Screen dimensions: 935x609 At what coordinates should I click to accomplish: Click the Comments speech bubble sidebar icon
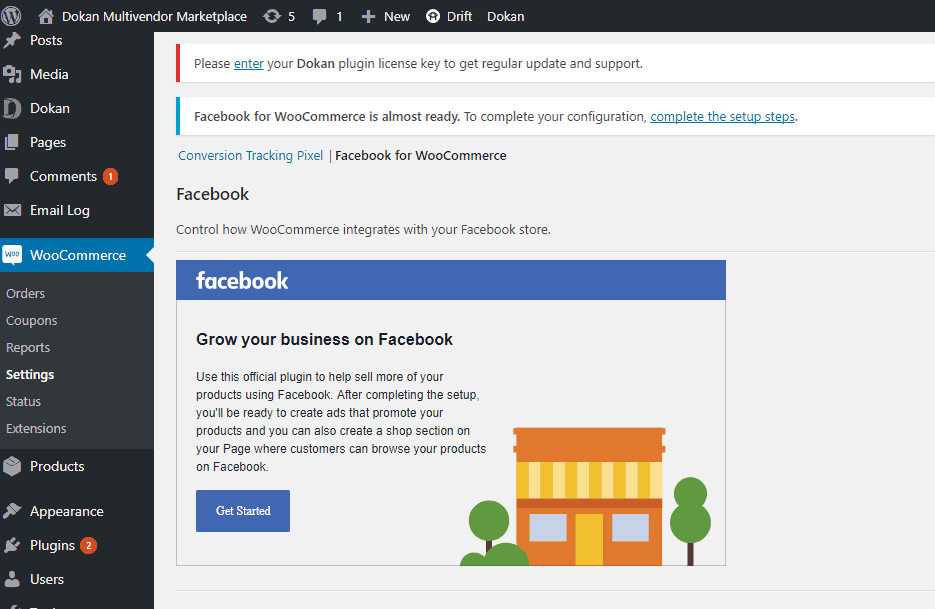click(12, 176)
